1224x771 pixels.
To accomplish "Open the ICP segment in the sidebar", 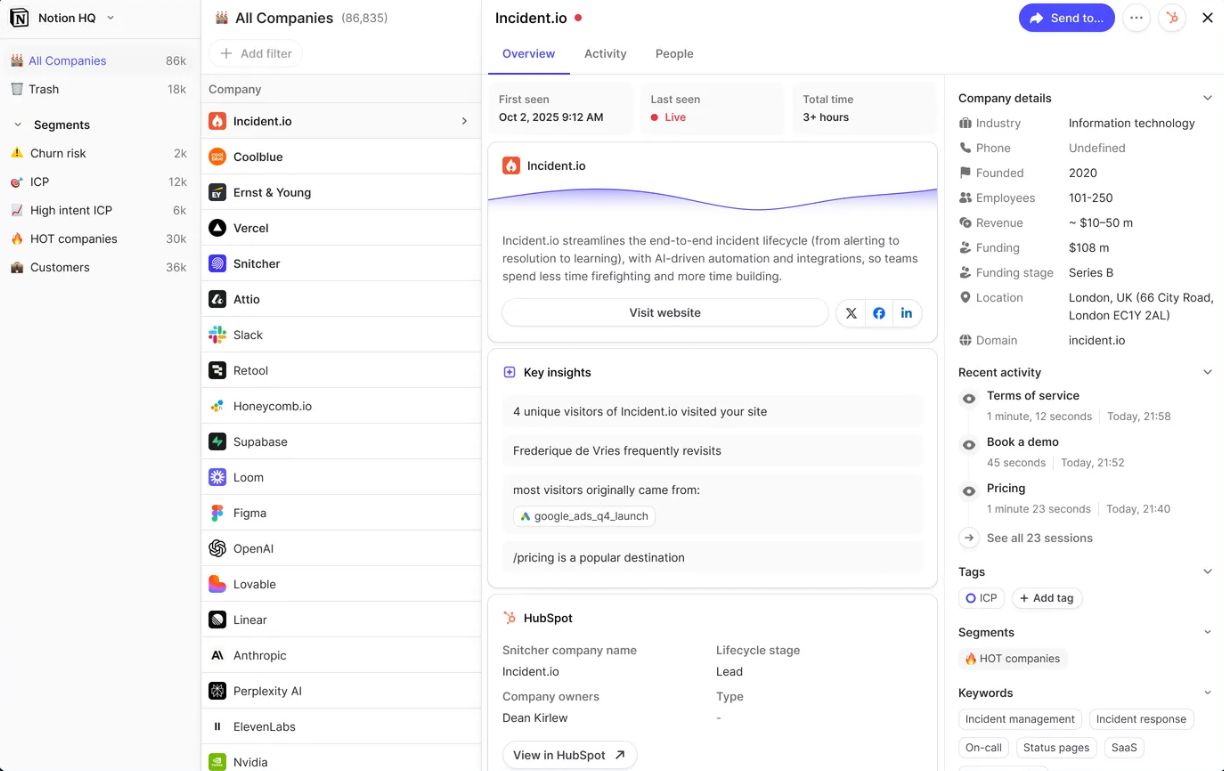I will pyautogui.click(x=98, y=182).
